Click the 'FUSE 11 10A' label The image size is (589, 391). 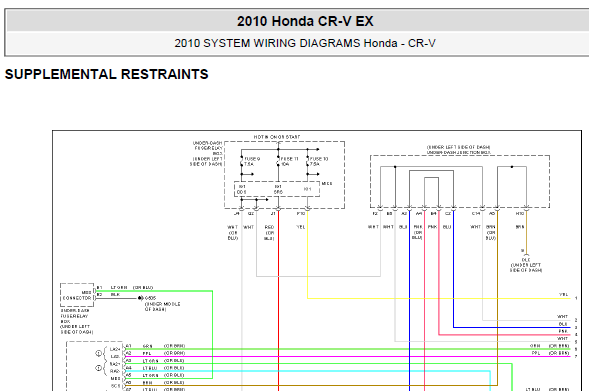tap(289, 162)
